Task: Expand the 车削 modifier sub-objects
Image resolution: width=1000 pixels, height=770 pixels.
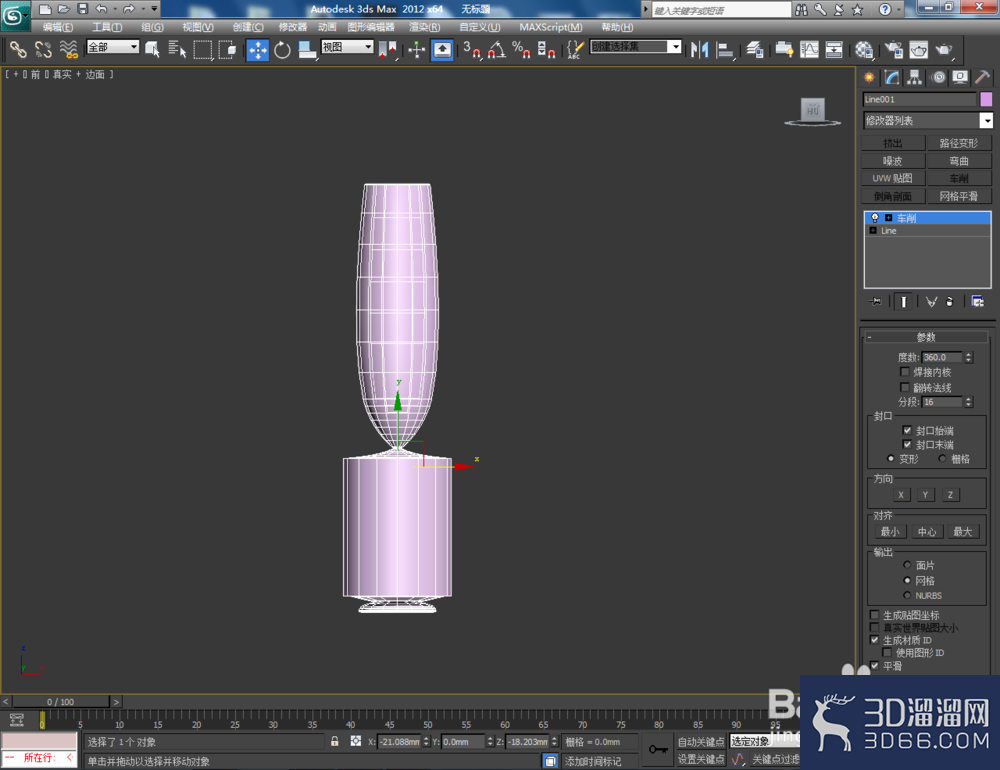Action: (x=888, y=218)
